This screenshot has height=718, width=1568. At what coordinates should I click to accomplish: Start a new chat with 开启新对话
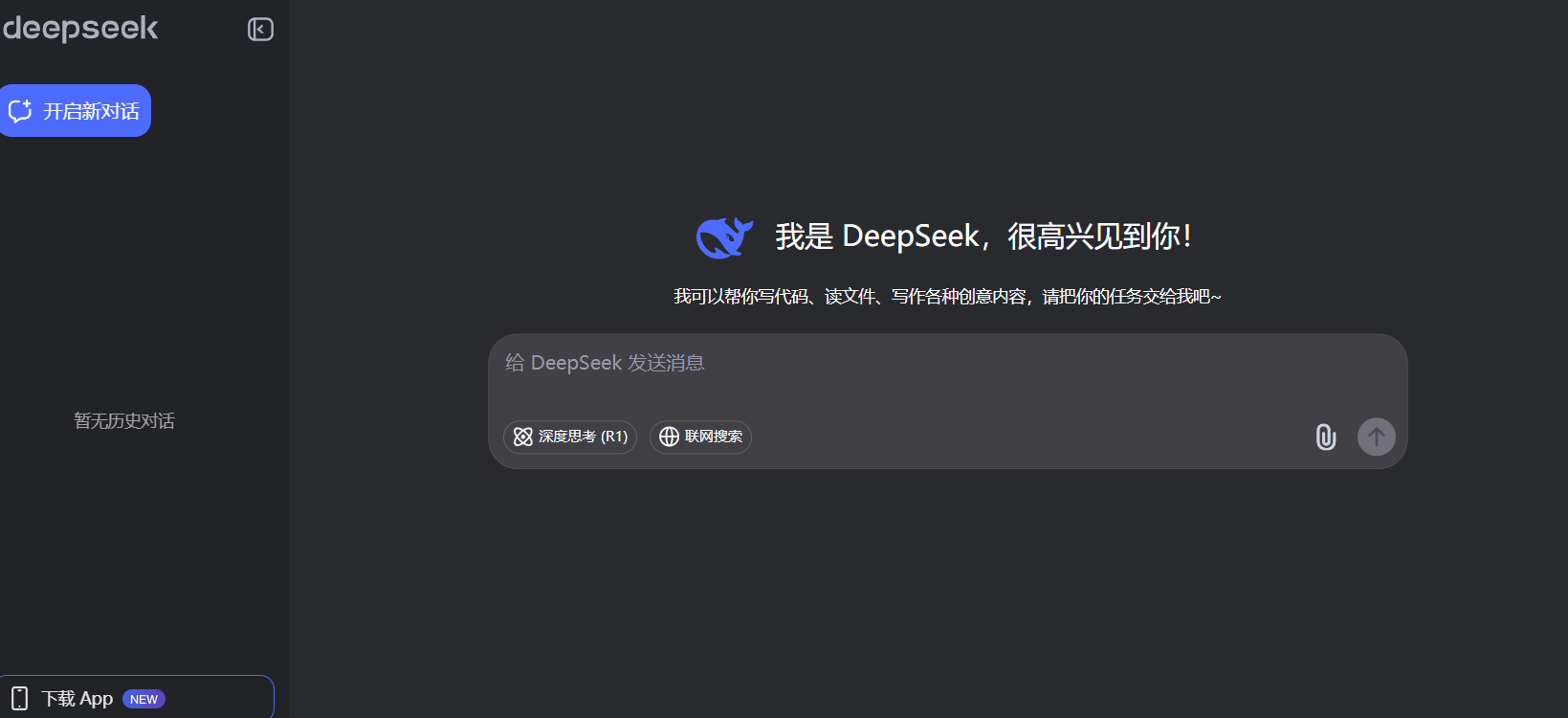coord(75,111)
